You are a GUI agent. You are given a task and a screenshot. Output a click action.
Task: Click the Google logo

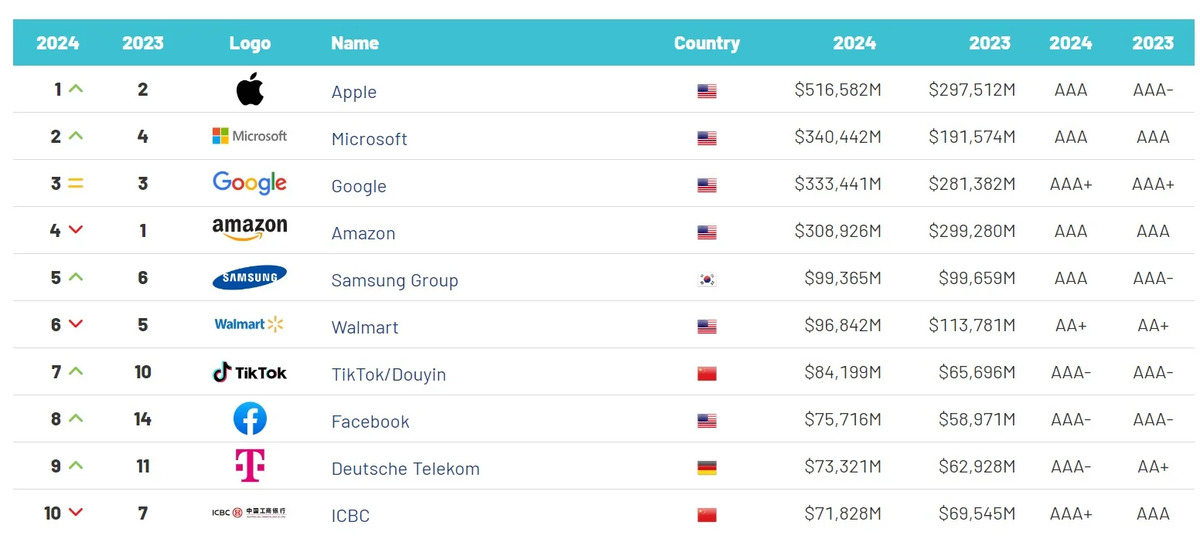pyautogui.click(x=250, y=183)
